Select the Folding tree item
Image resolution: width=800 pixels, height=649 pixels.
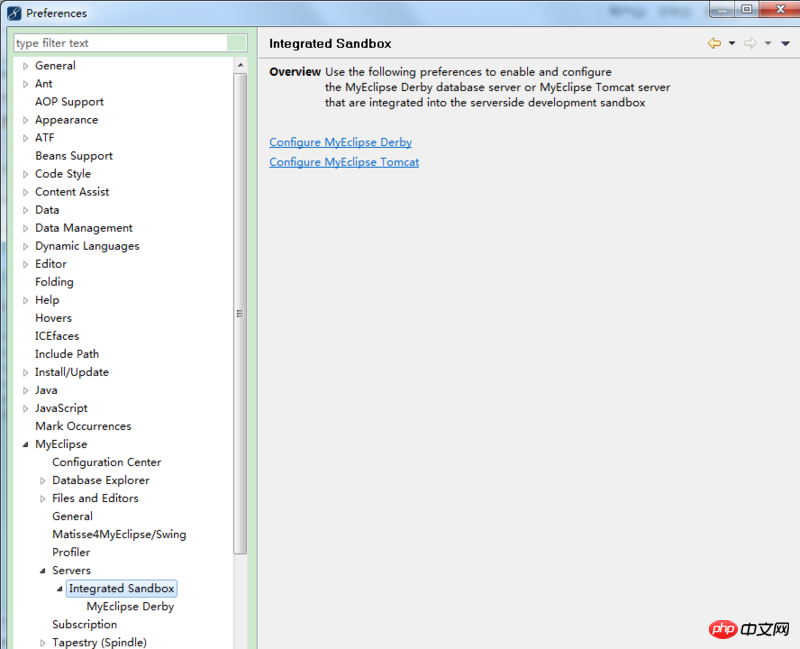click(x=54, y=282)
